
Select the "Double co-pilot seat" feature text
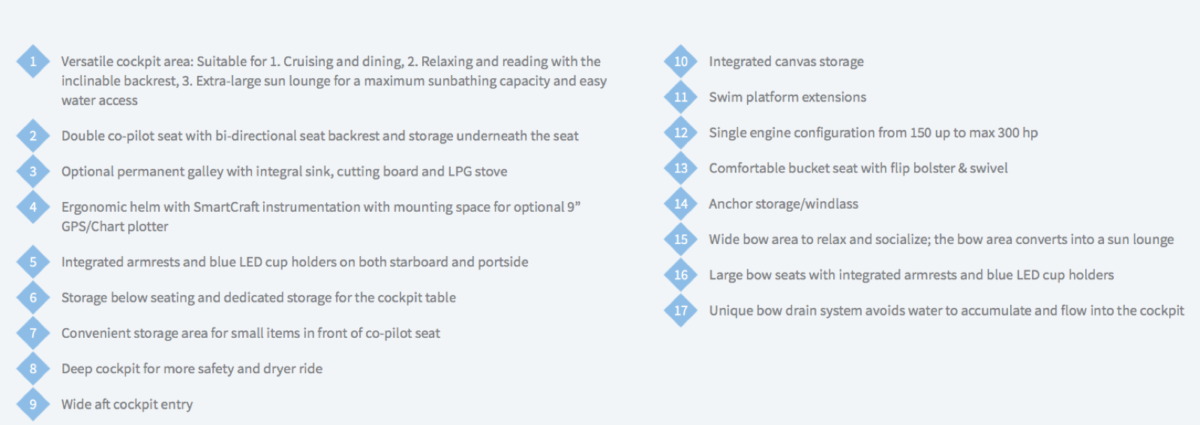click(320, 136)
